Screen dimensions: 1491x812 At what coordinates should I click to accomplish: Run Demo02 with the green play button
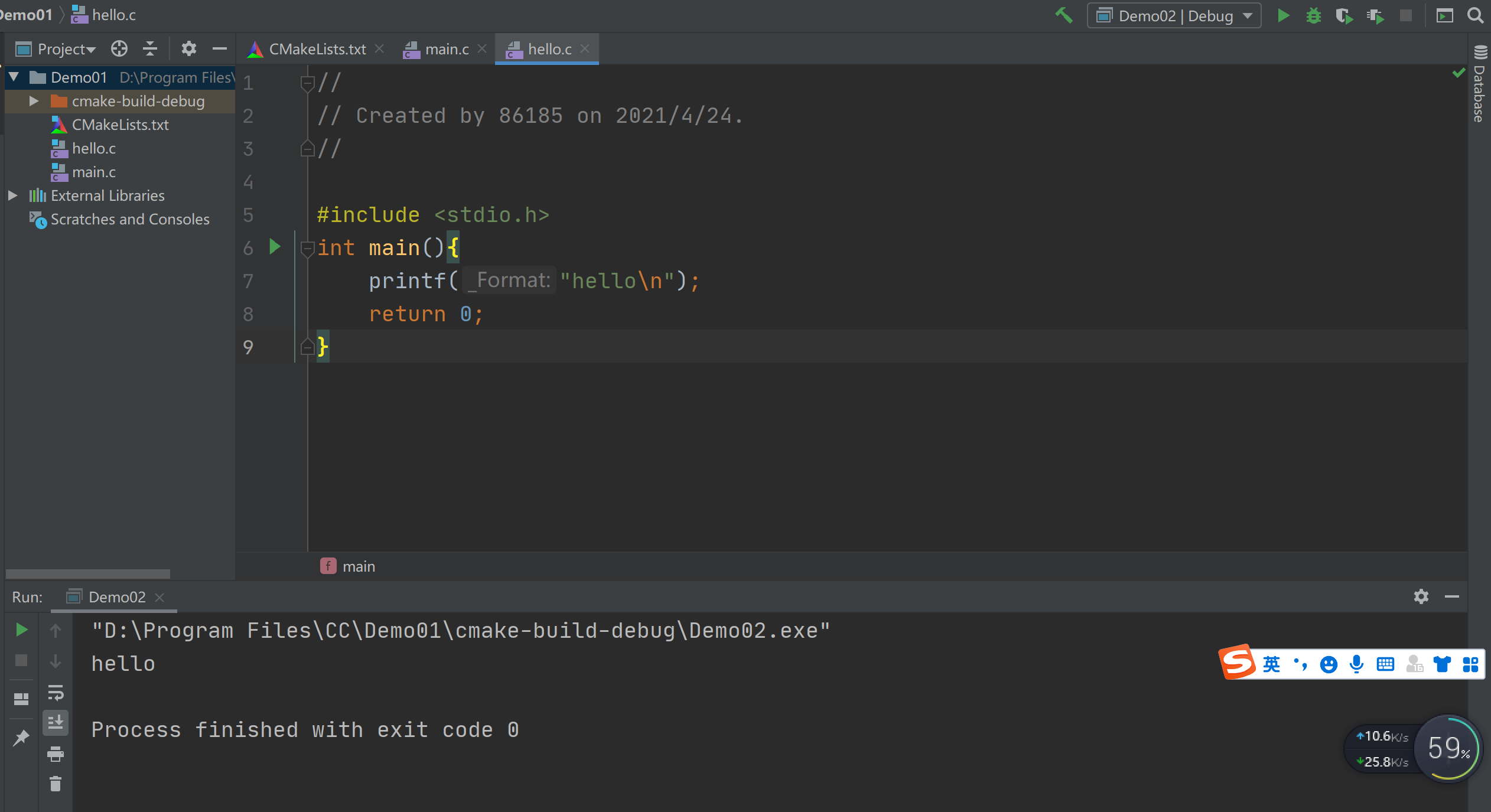point(1282,15)
